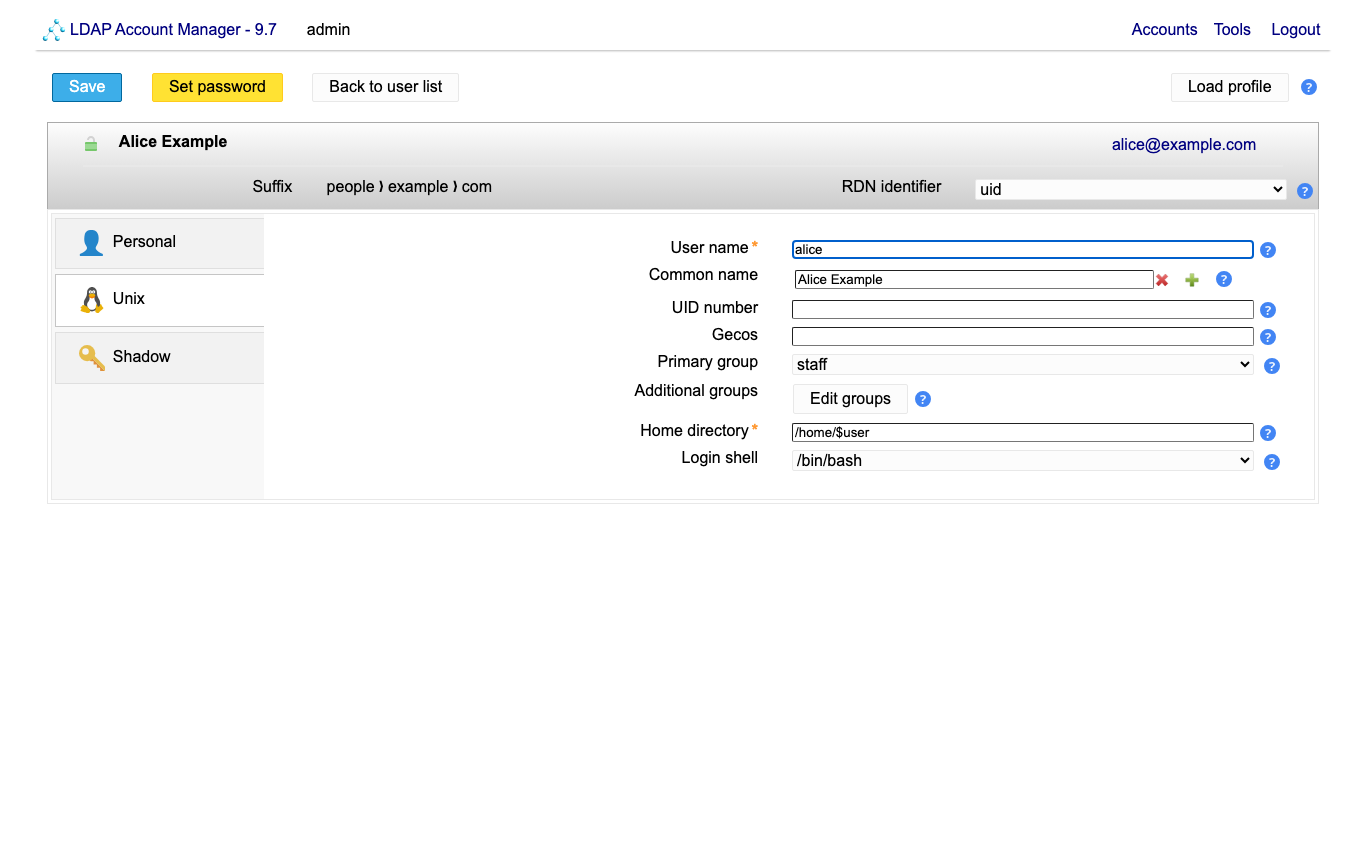Click the alice@example.com email link
This screenshot has width=1366, height=860.
pyautogui.click(x=1183, y=145)
